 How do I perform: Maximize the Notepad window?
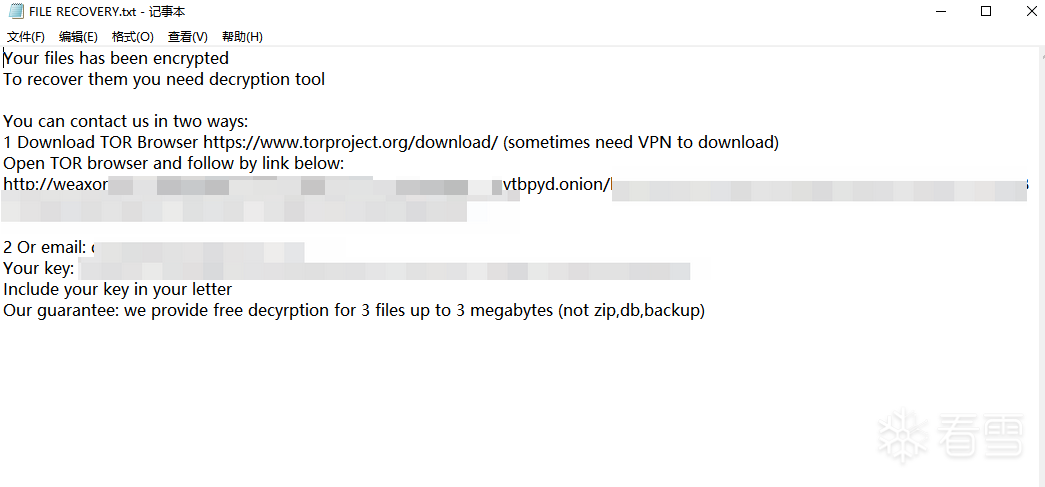coord(986,12)
